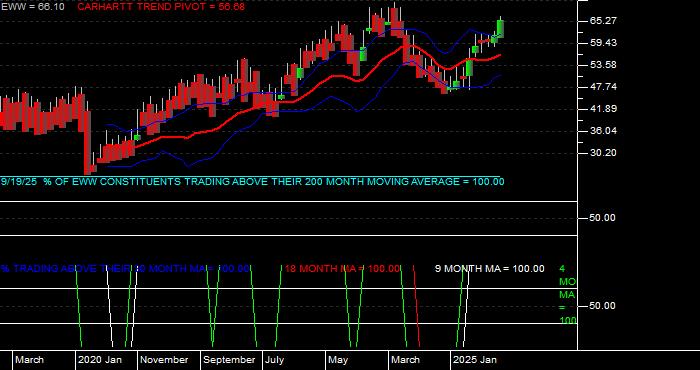Click the 18 MONTH MA = 100.00 label
Image resolution: width=700 pixels, height=370 pixels.
(342, 269)
